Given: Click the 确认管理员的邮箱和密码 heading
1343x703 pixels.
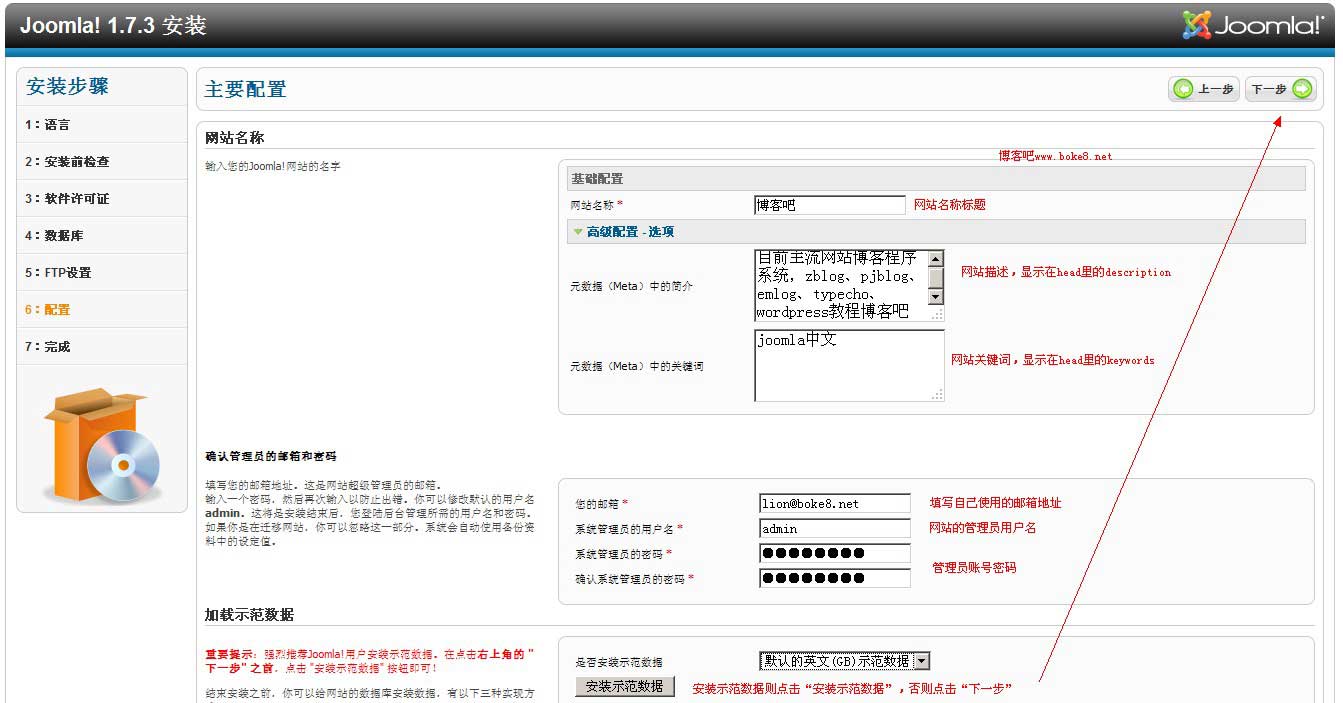Looking at the screenshot, I should tap(270, 456).
